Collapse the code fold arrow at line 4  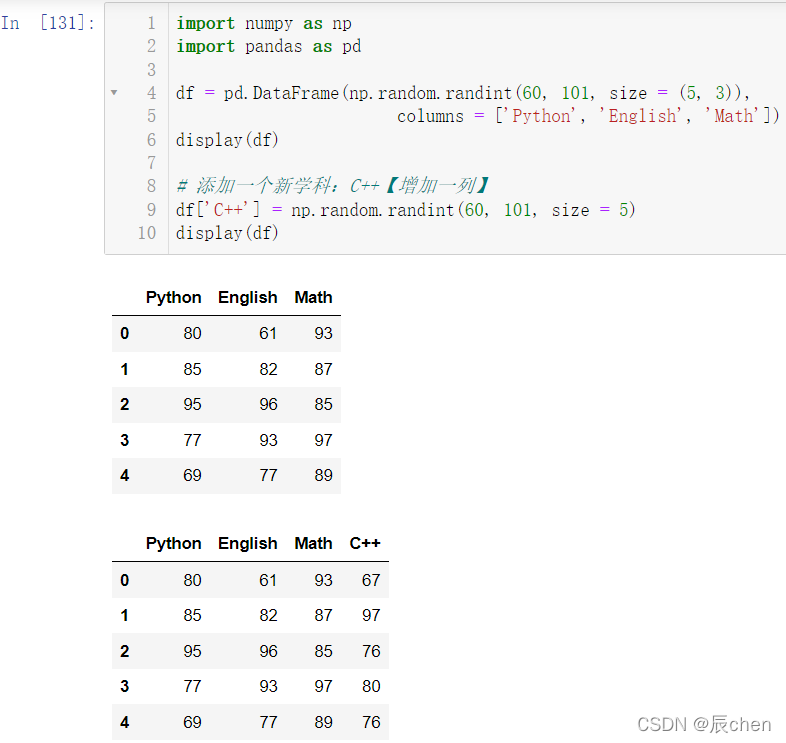coord(114,93)
